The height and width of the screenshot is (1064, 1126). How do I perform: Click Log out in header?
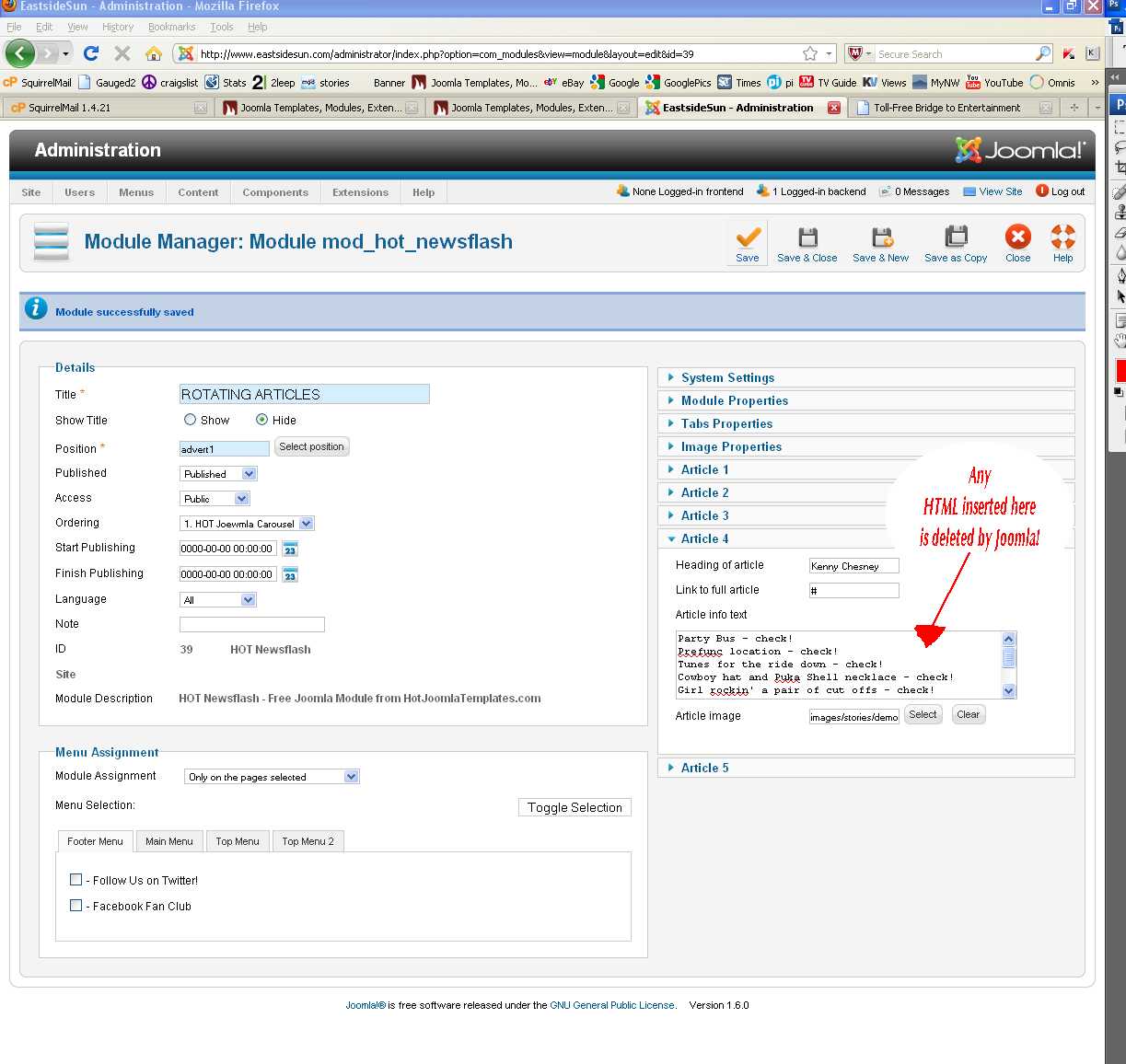1061,191
